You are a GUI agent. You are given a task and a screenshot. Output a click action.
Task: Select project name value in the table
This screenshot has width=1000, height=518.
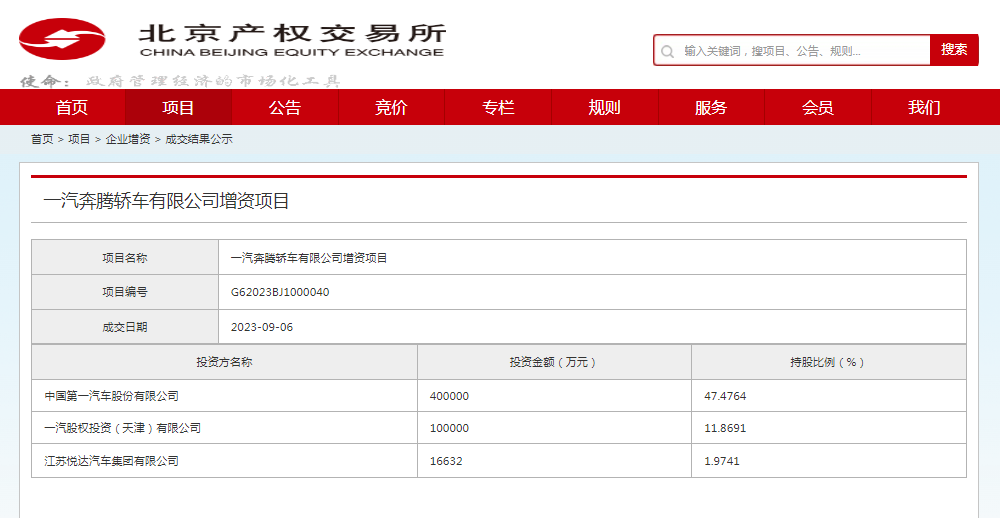pyautogui.click(x=309, y=258)
